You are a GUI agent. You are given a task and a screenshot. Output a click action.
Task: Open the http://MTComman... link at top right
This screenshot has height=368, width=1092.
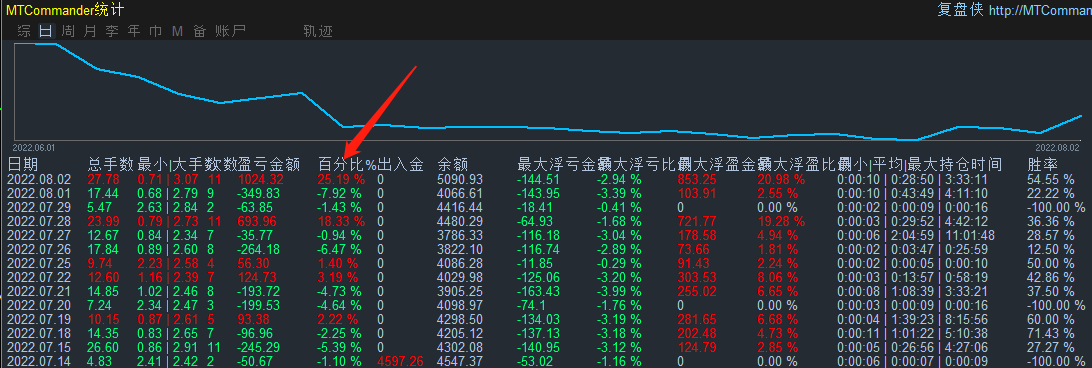pos(1040,10)
